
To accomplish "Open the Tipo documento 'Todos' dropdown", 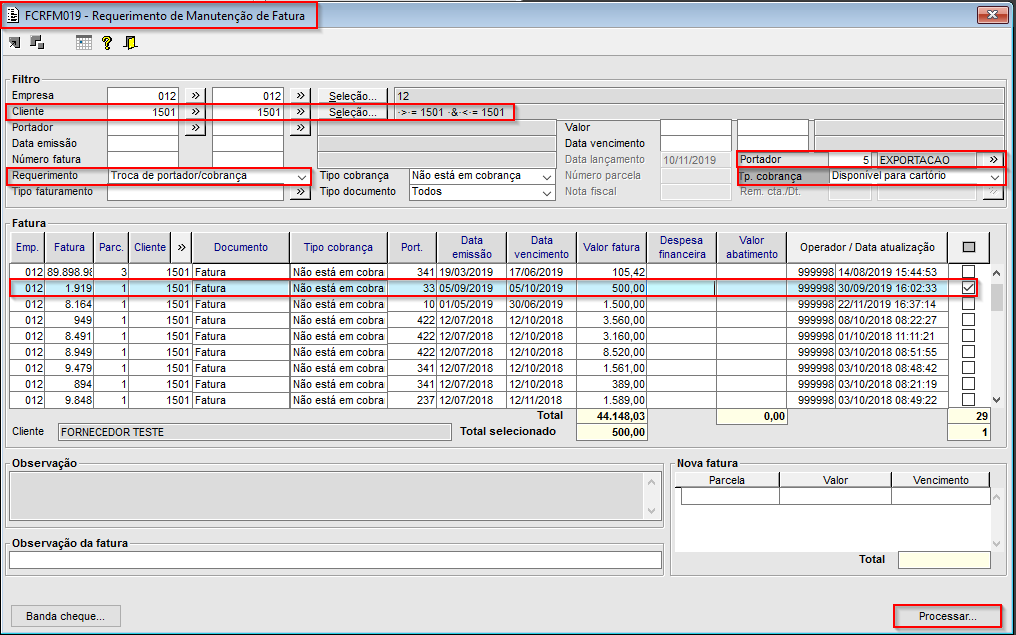I will (548, 192).
